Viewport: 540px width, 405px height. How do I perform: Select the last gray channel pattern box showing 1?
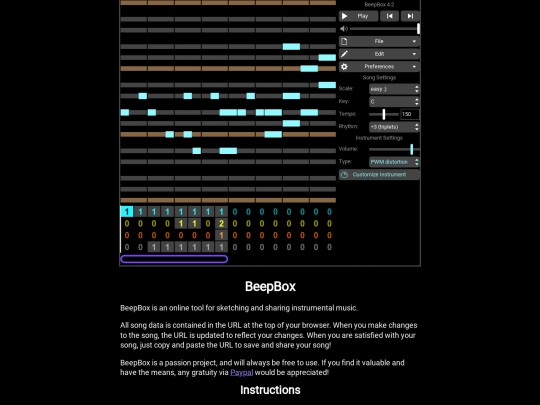[221, 247]
